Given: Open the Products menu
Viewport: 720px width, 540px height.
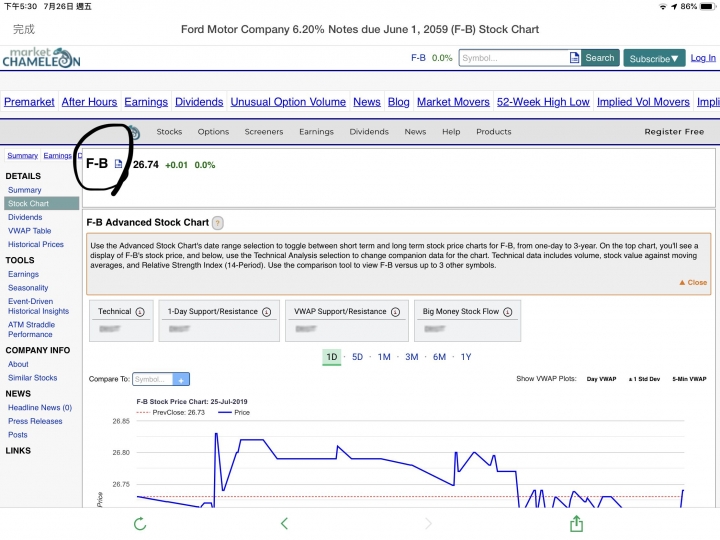Looking at the screenshot, I should pyautogui.click(x=494, y=132).
